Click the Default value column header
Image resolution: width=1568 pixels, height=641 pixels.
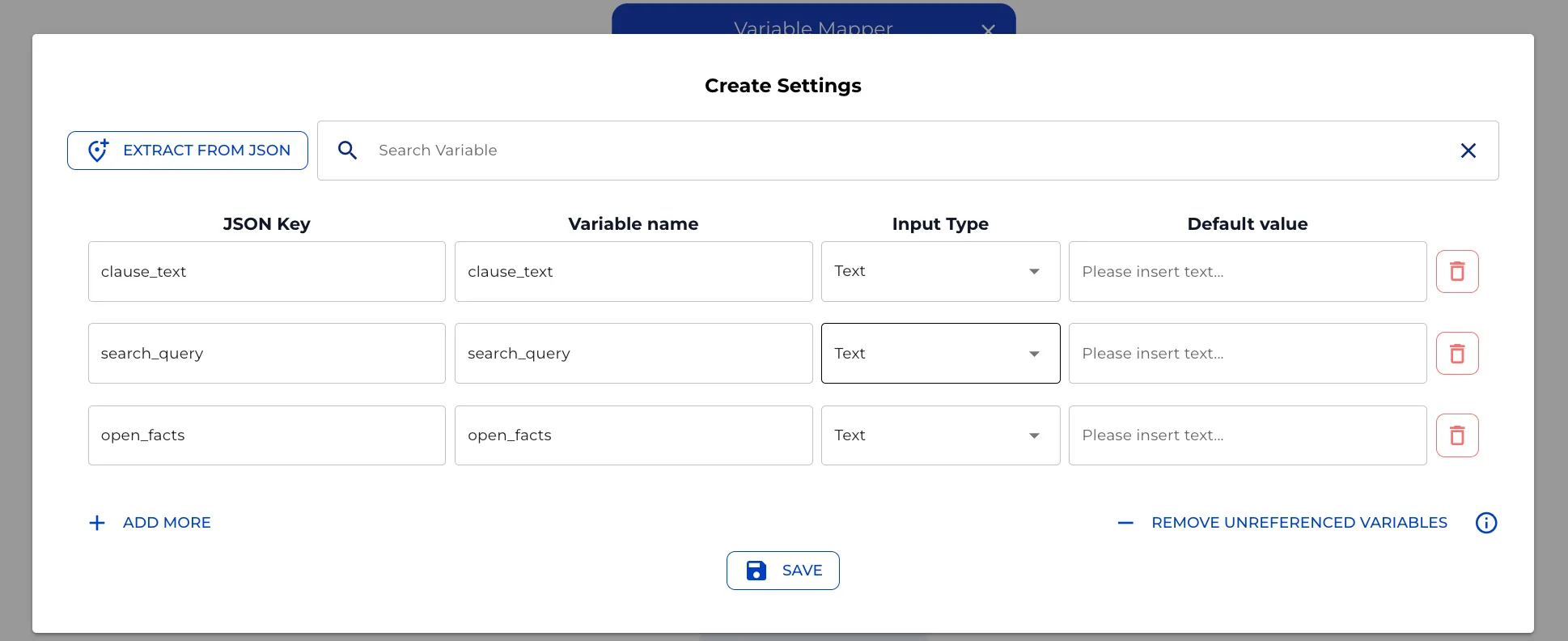click(x=1248, y=224)
